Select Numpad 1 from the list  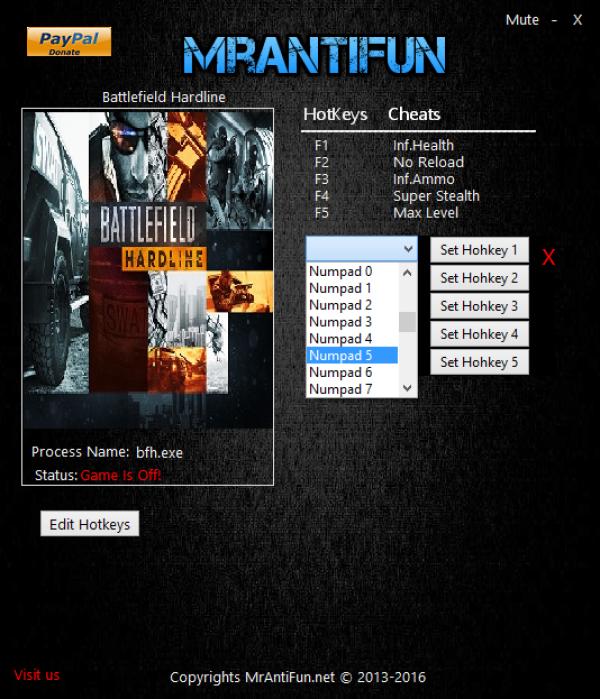tap(352, 288)
